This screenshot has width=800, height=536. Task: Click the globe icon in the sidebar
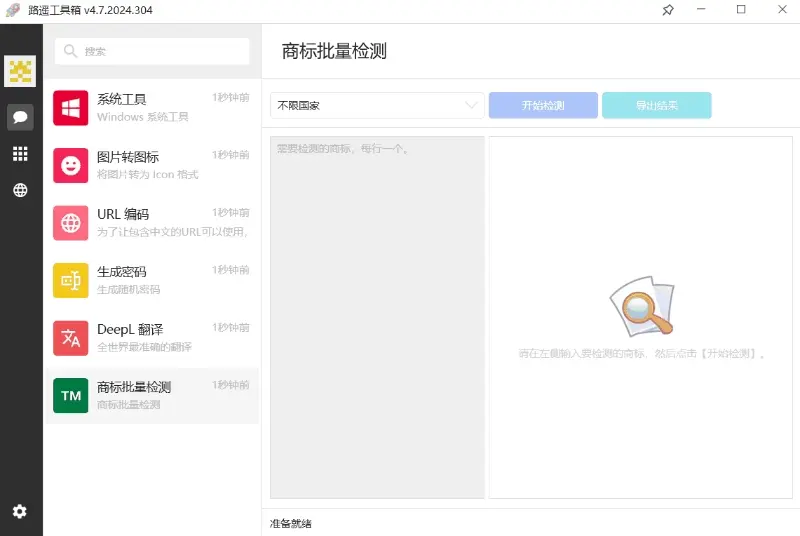[20, 190]
